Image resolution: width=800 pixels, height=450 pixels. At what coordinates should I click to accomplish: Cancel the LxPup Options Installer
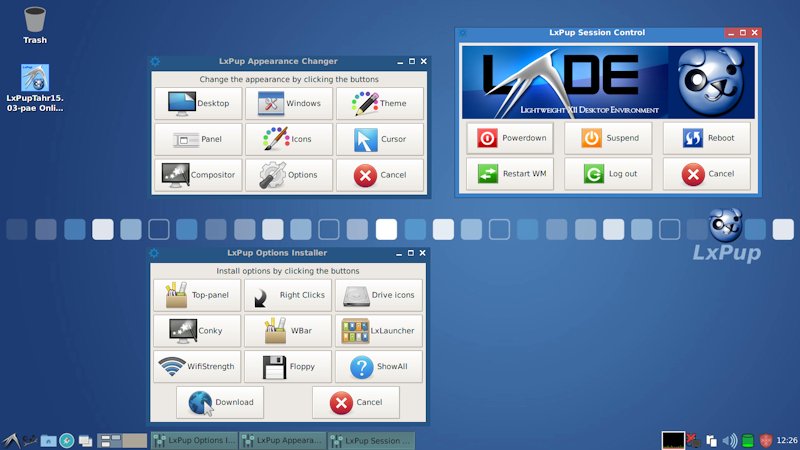(x=356, y=403)
